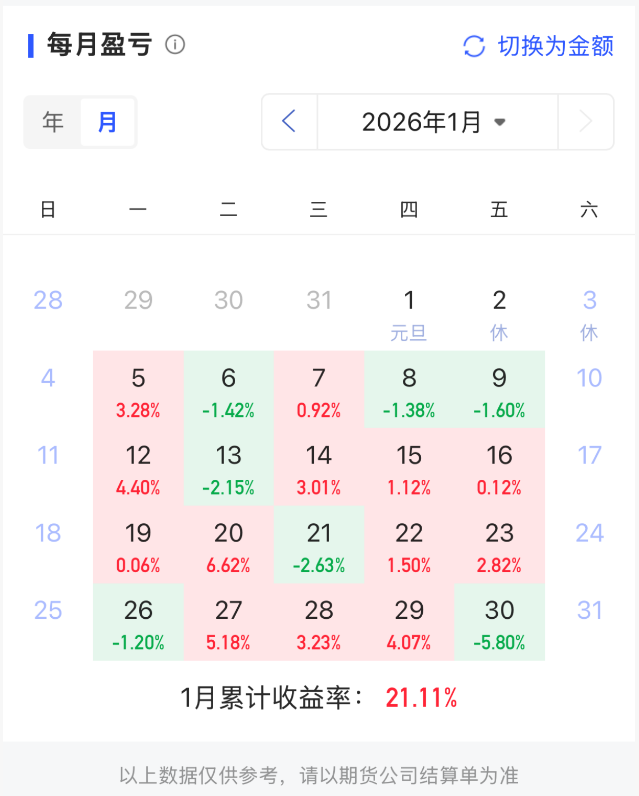The width and height of the screenshot is (639, 796).
Task: Open January 30 cell with -5.80%
Action: 499,622
